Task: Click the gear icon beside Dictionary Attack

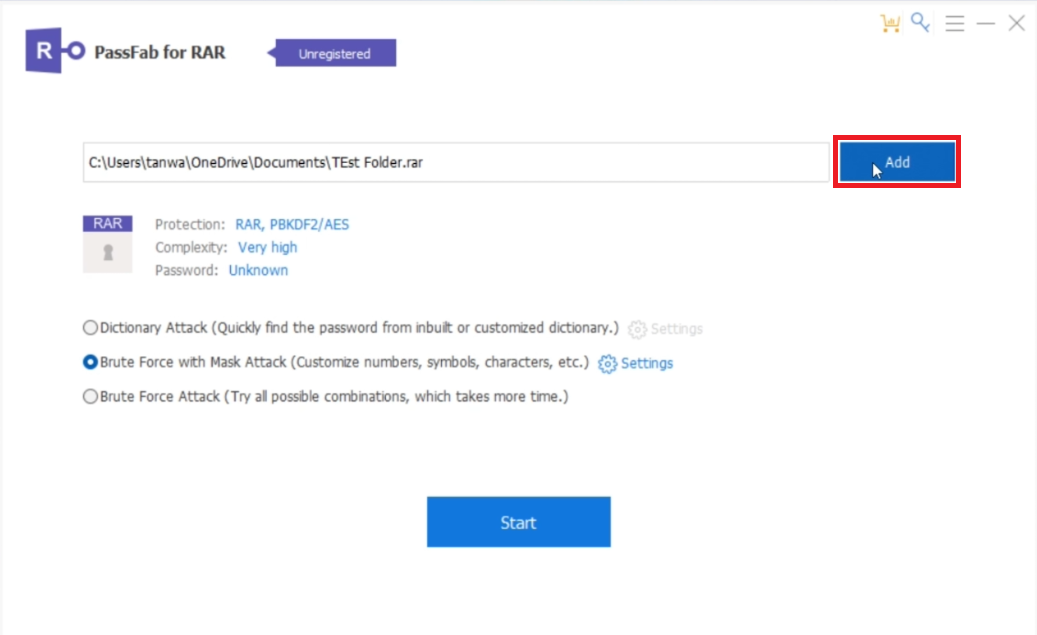Action: tap(637, 329)
